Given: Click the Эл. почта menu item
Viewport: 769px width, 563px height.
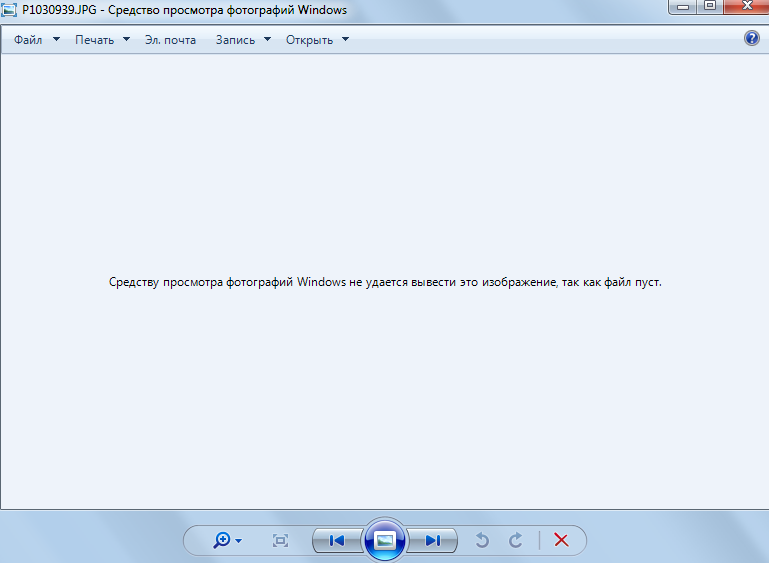Looking at the screenshot, I should pos(170,40).
